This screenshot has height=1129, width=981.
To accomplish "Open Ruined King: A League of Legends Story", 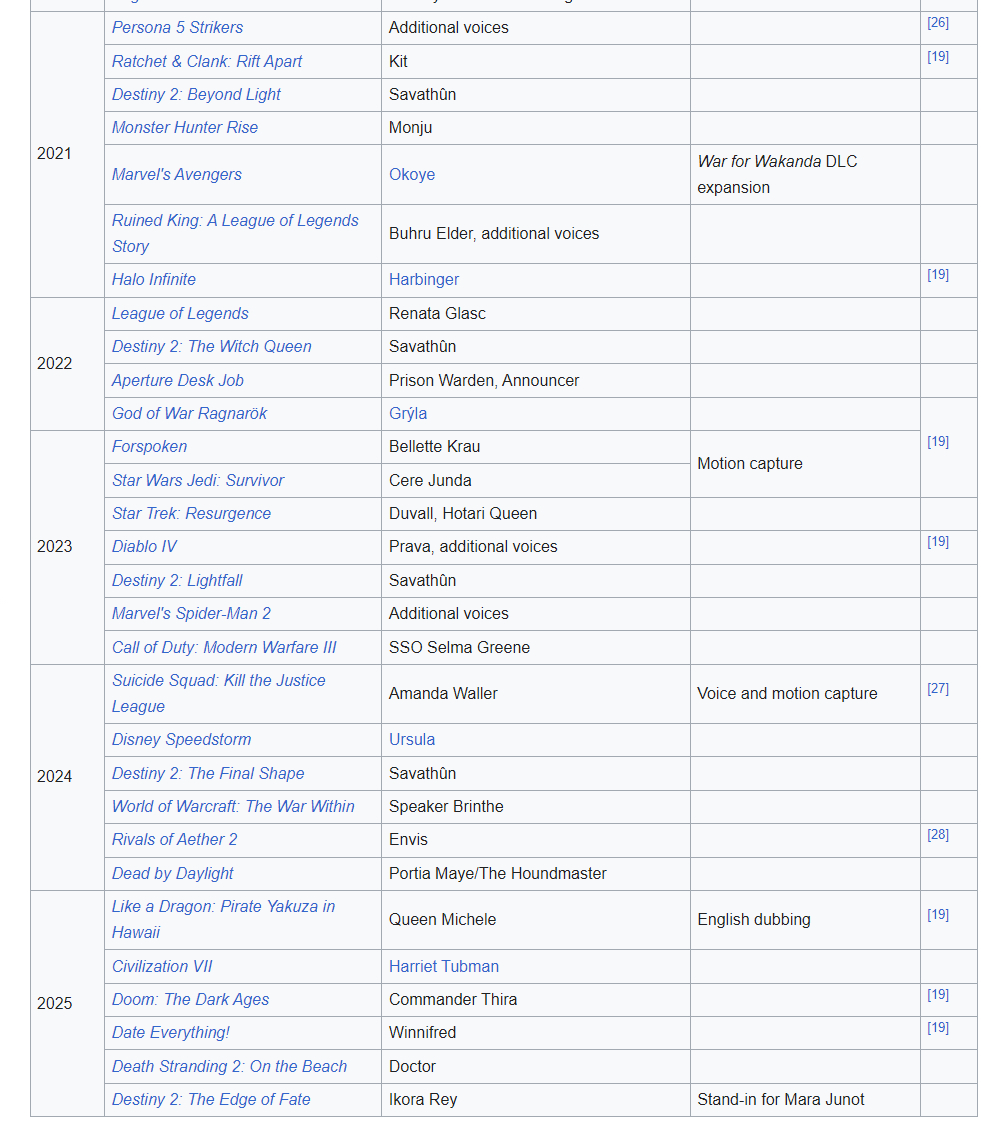I will coord(235,233).
